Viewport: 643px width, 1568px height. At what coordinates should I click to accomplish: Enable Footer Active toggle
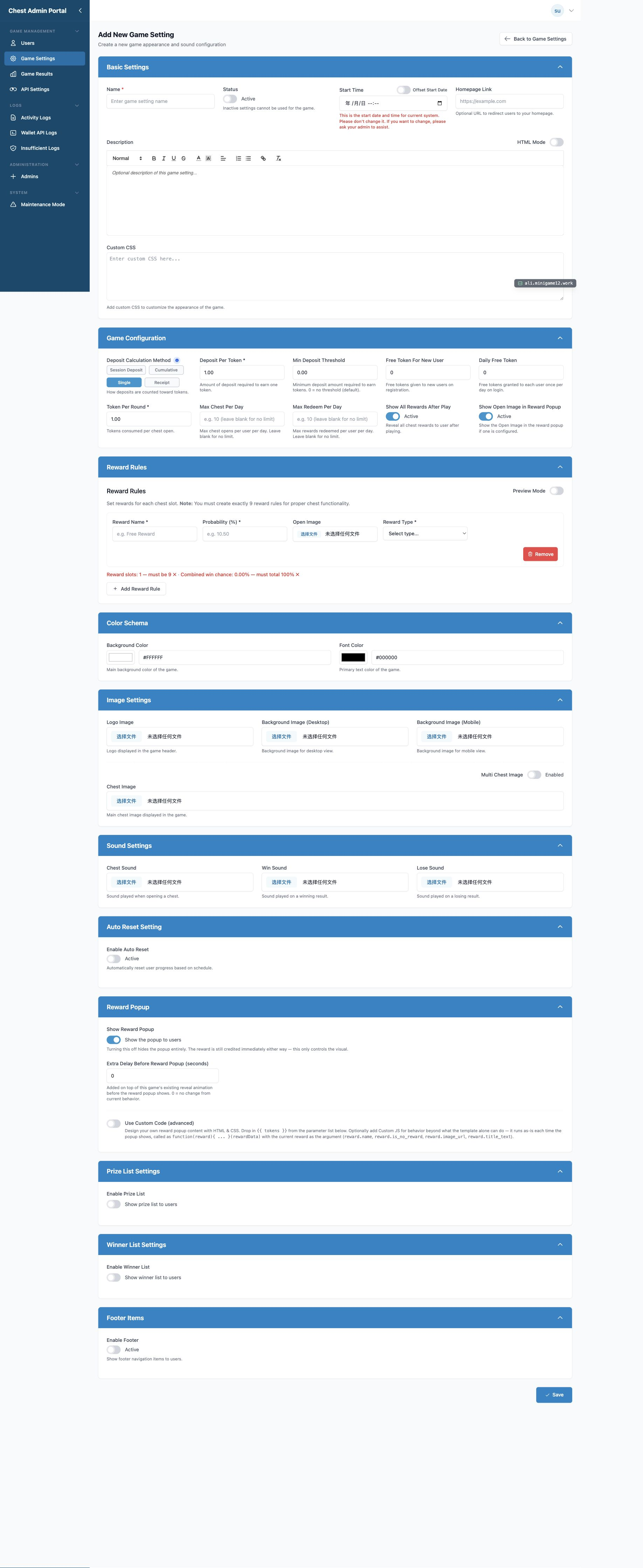[x=114, y=1350]
